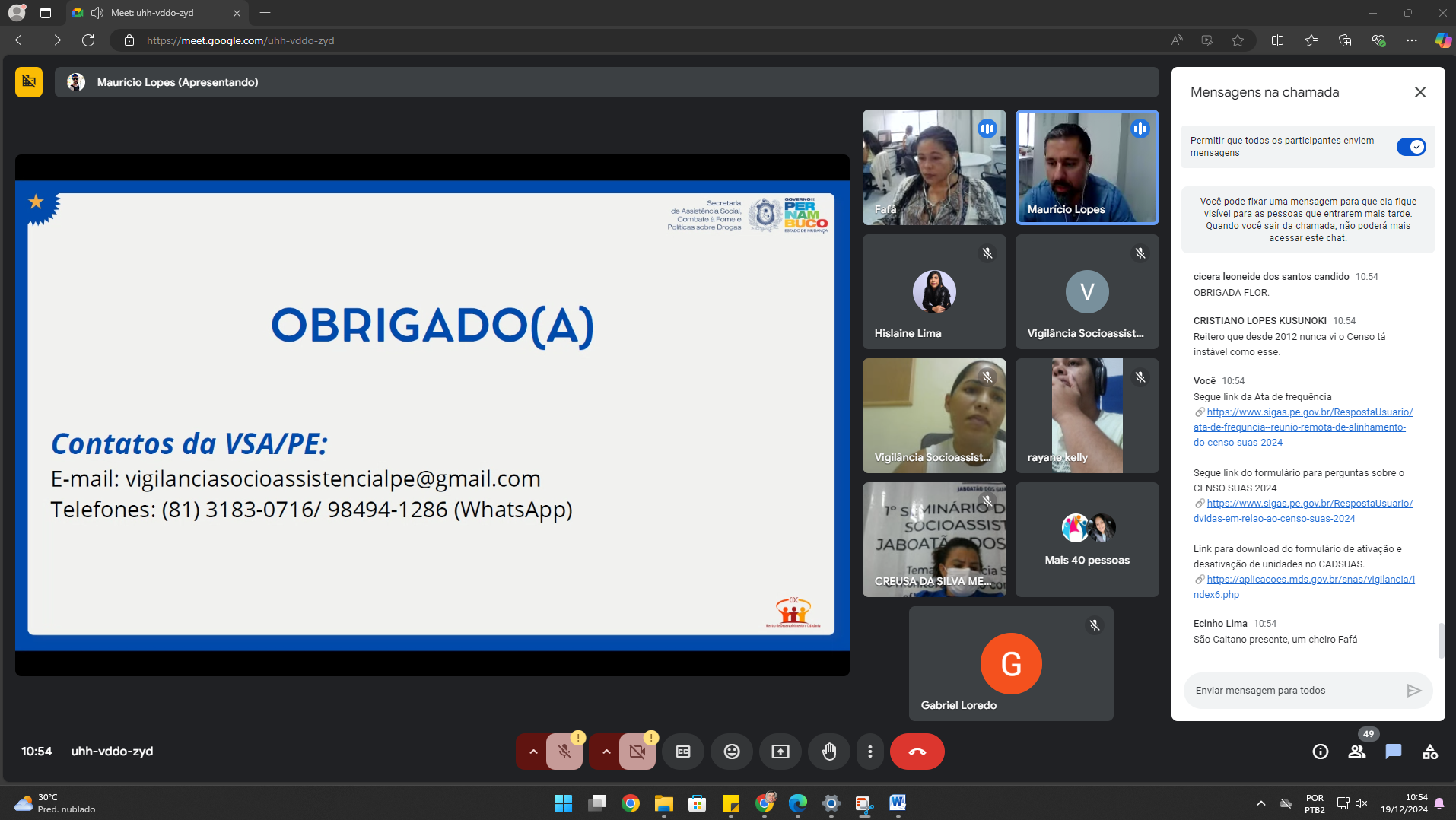Unmute the microphone button
1456x820 pixels.
564,752
